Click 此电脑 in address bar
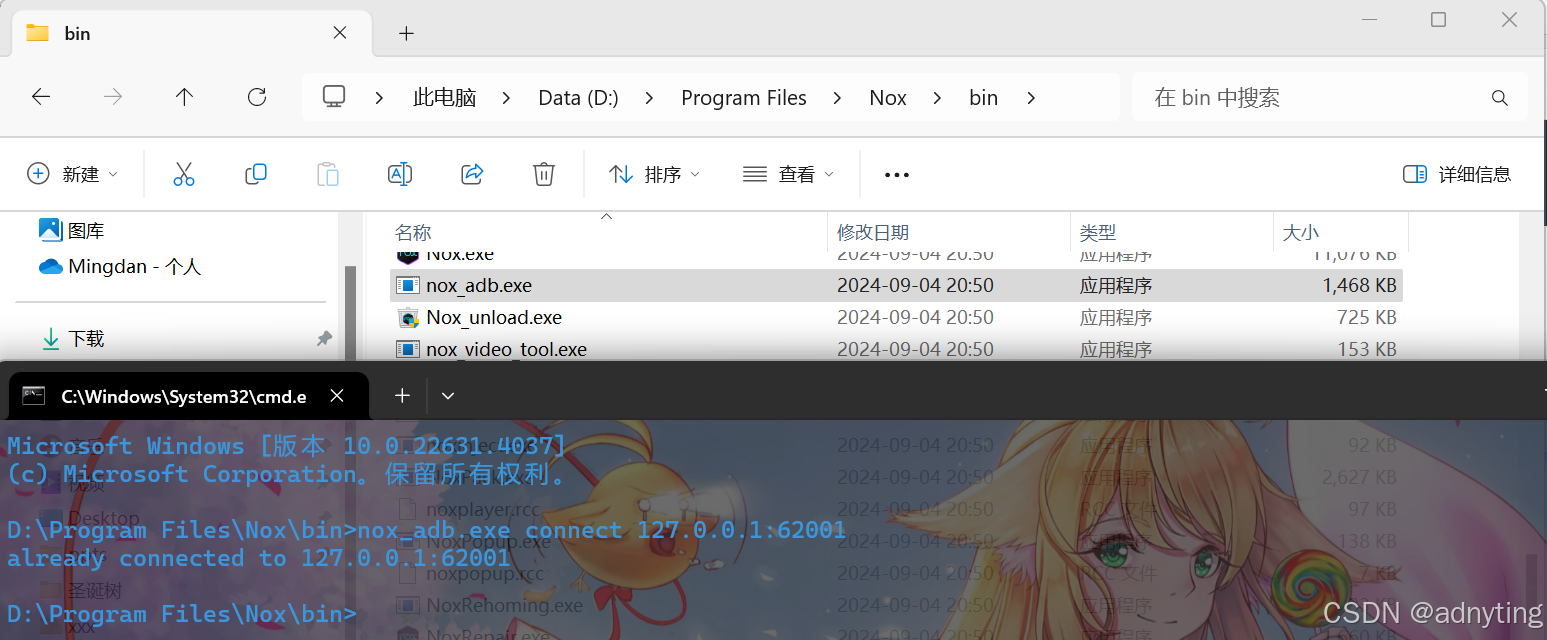Viewport: 1547px width, 640px height. coord(445,98)
